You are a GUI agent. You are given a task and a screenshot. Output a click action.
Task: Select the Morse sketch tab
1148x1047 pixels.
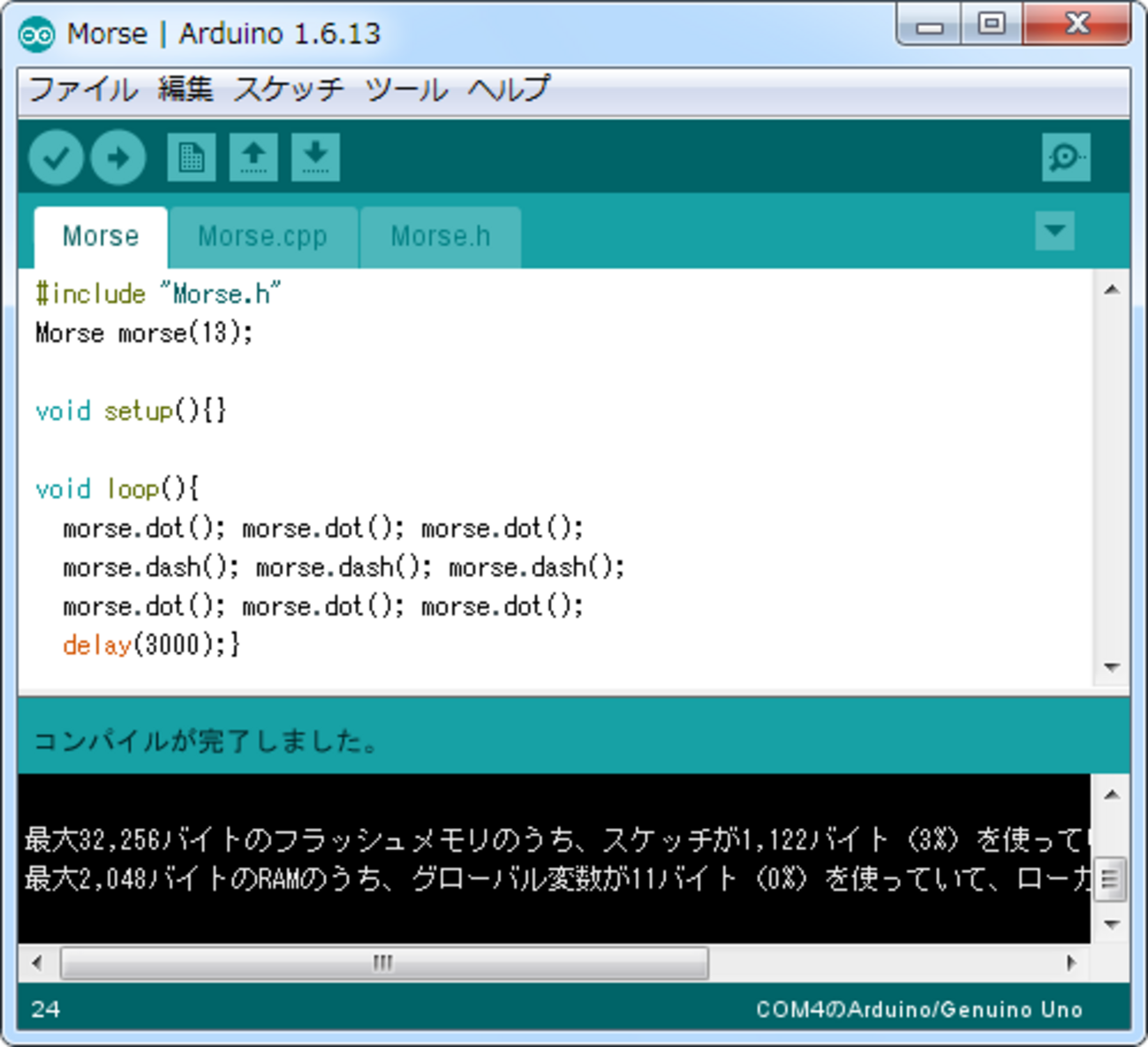coord(101,237)
